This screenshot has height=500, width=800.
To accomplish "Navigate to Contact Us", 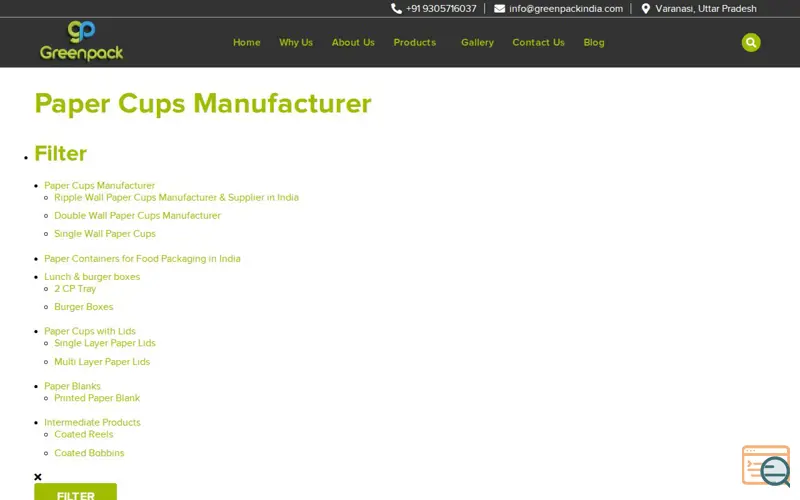I will [538, 42].
